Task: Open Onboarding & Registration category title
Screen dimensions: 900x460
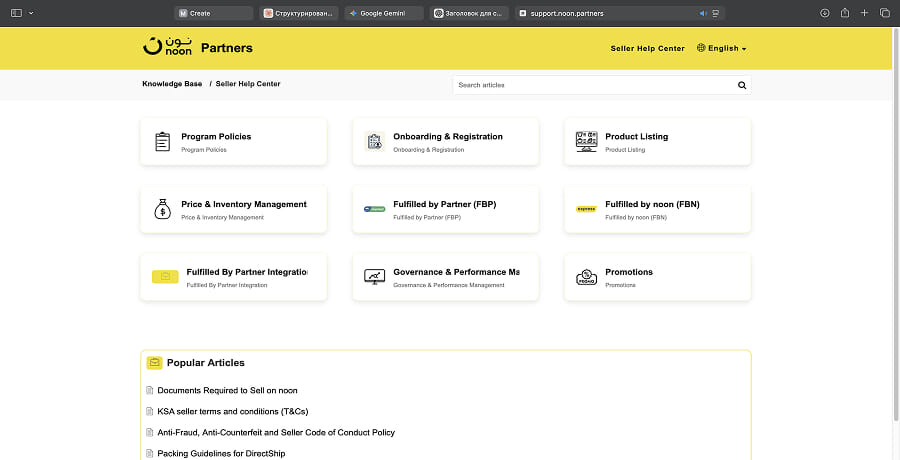Action: (x=448, y=137)
